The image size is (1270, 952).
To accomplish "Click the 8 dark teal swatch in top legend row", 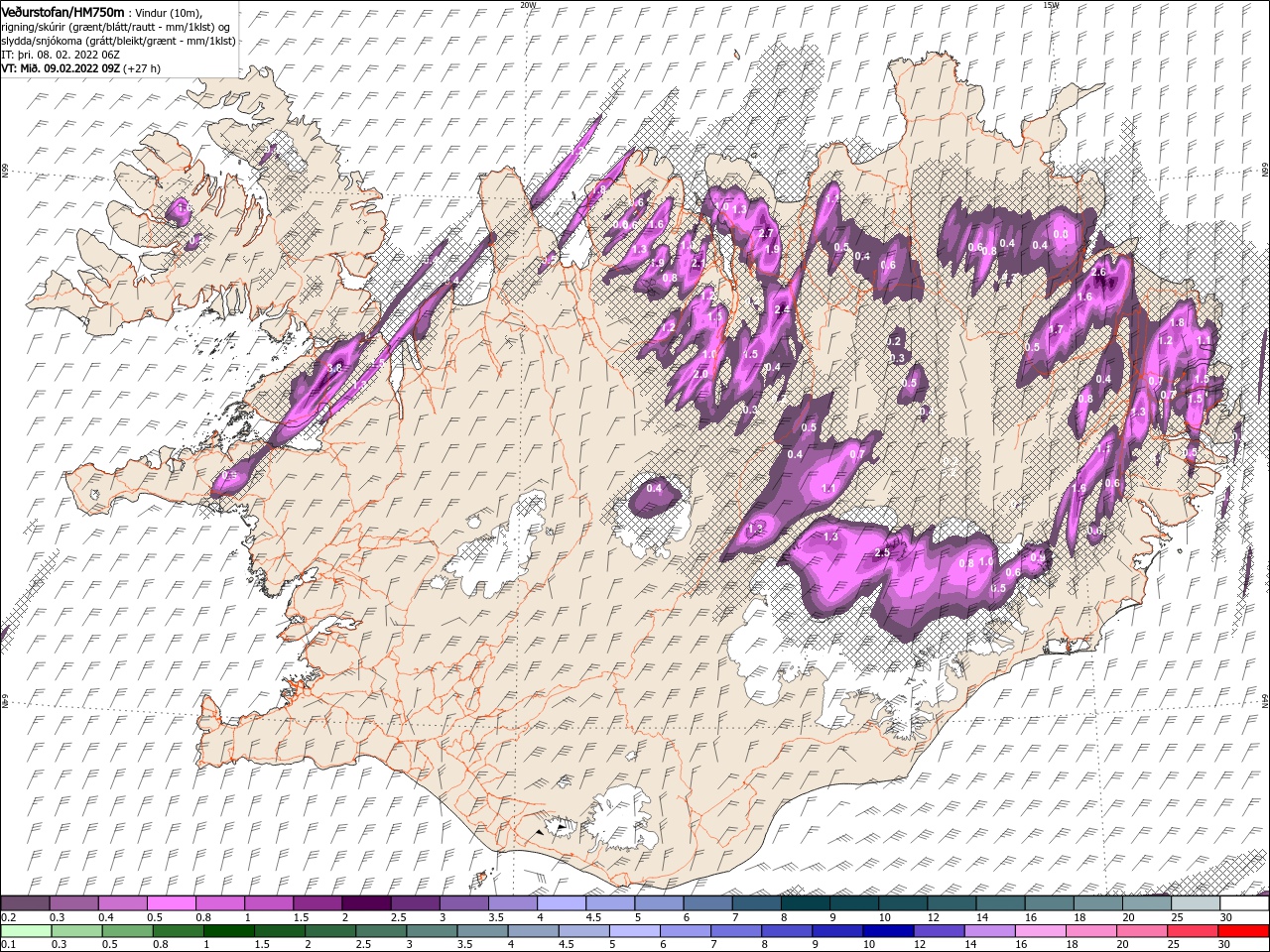I will (806, 902).
